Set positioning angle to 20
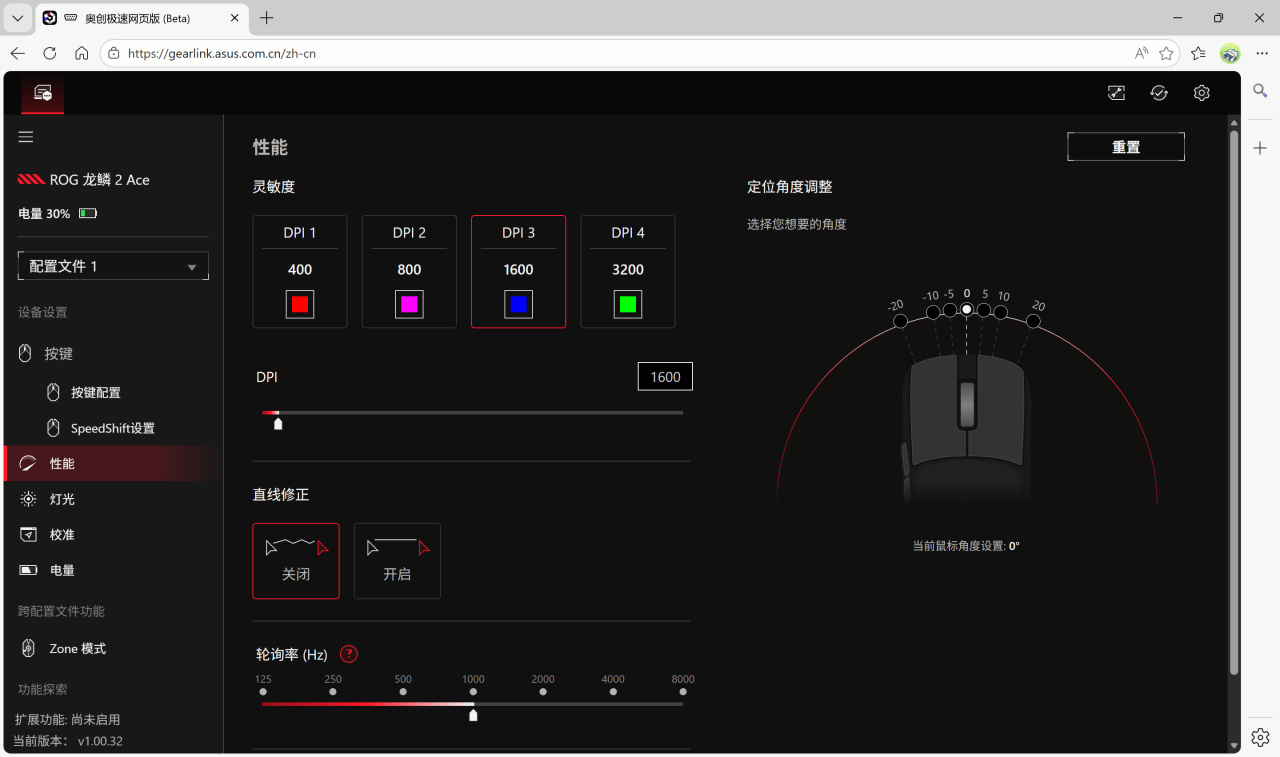 coord(1033,321)
